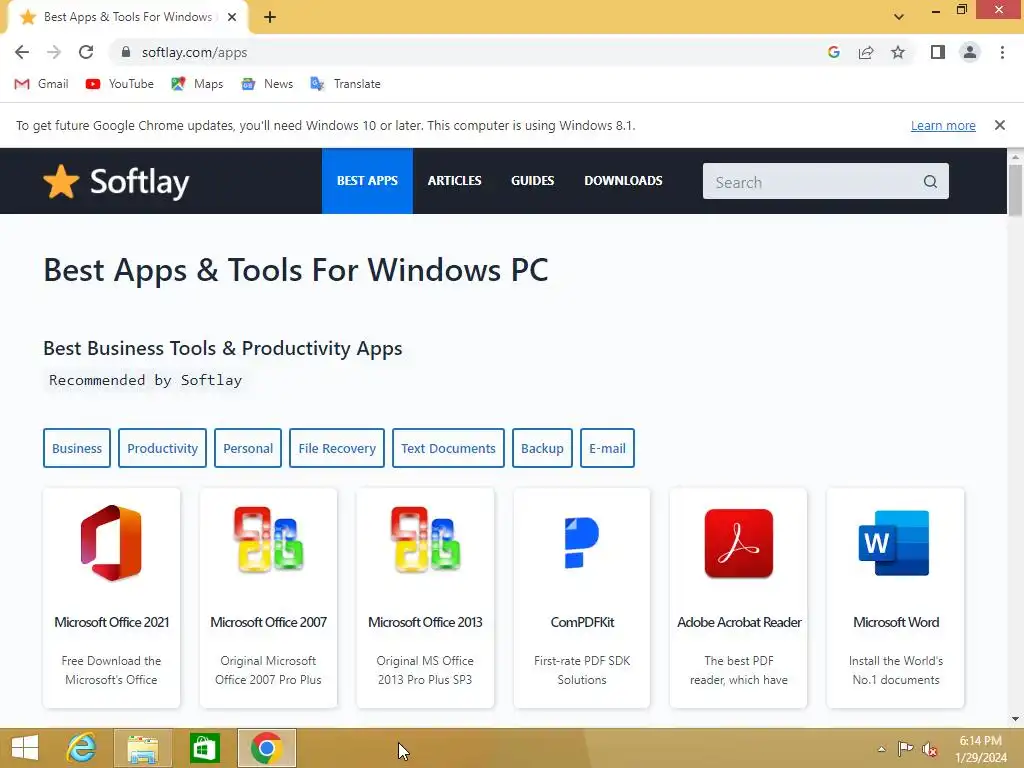Image resolution: width=1024 pixels, height=768 pixels.
Task: Click the lock icon in address bar
Action: (126, 52)
